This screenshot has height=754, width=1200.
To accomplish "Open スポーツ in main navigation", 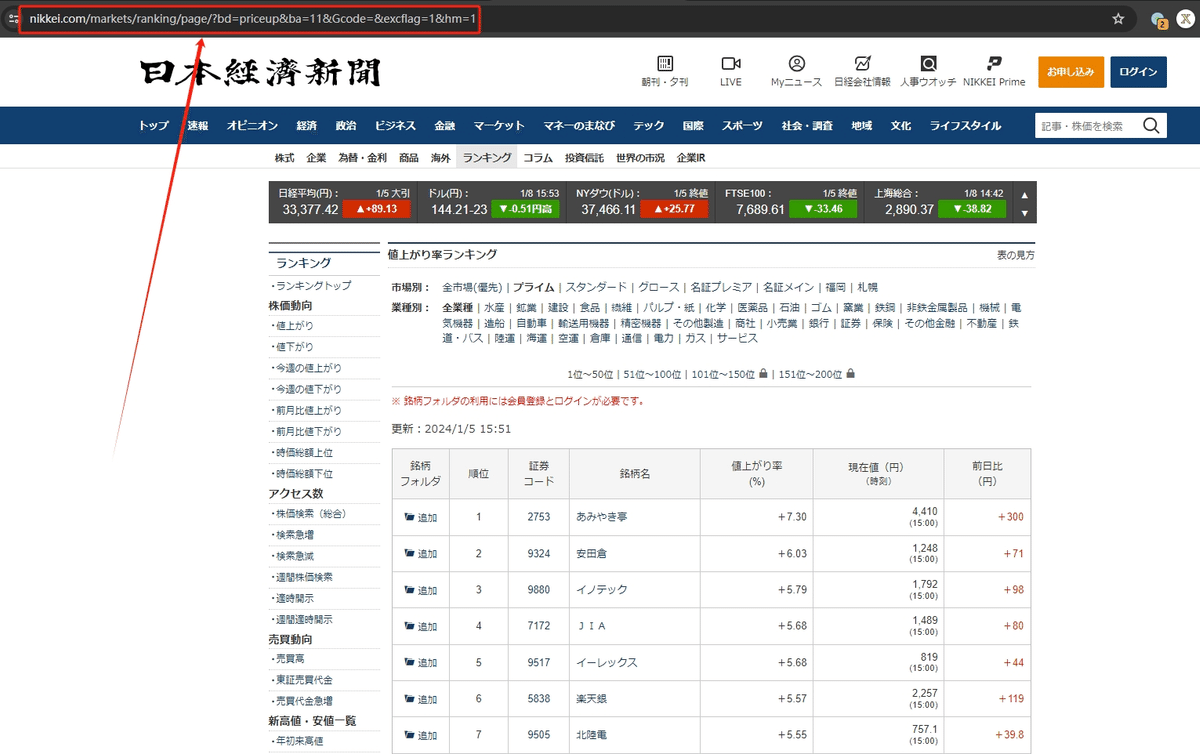I will click(742, 126).
